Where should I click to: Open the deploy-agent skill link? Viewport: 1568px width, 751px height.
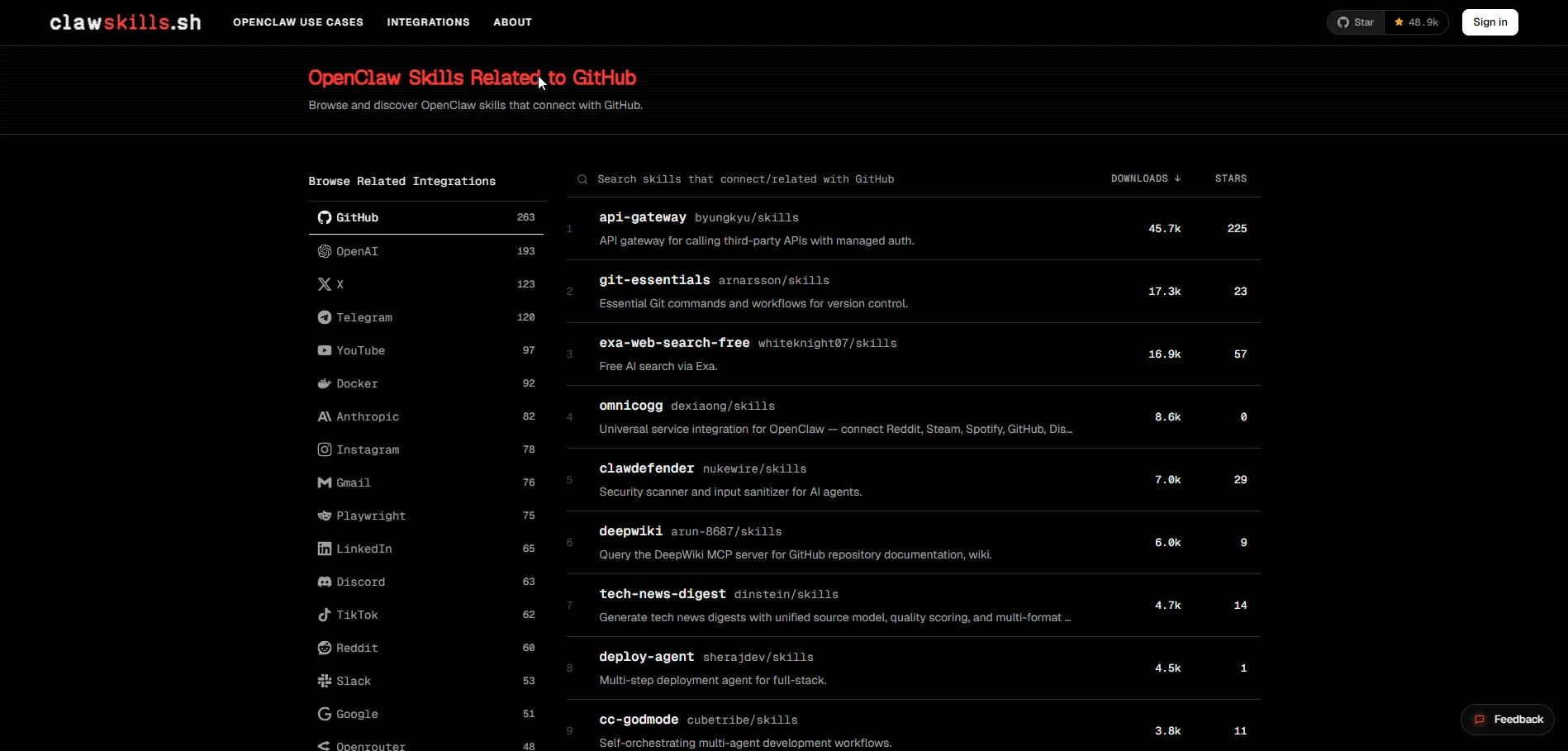(647, 657)
